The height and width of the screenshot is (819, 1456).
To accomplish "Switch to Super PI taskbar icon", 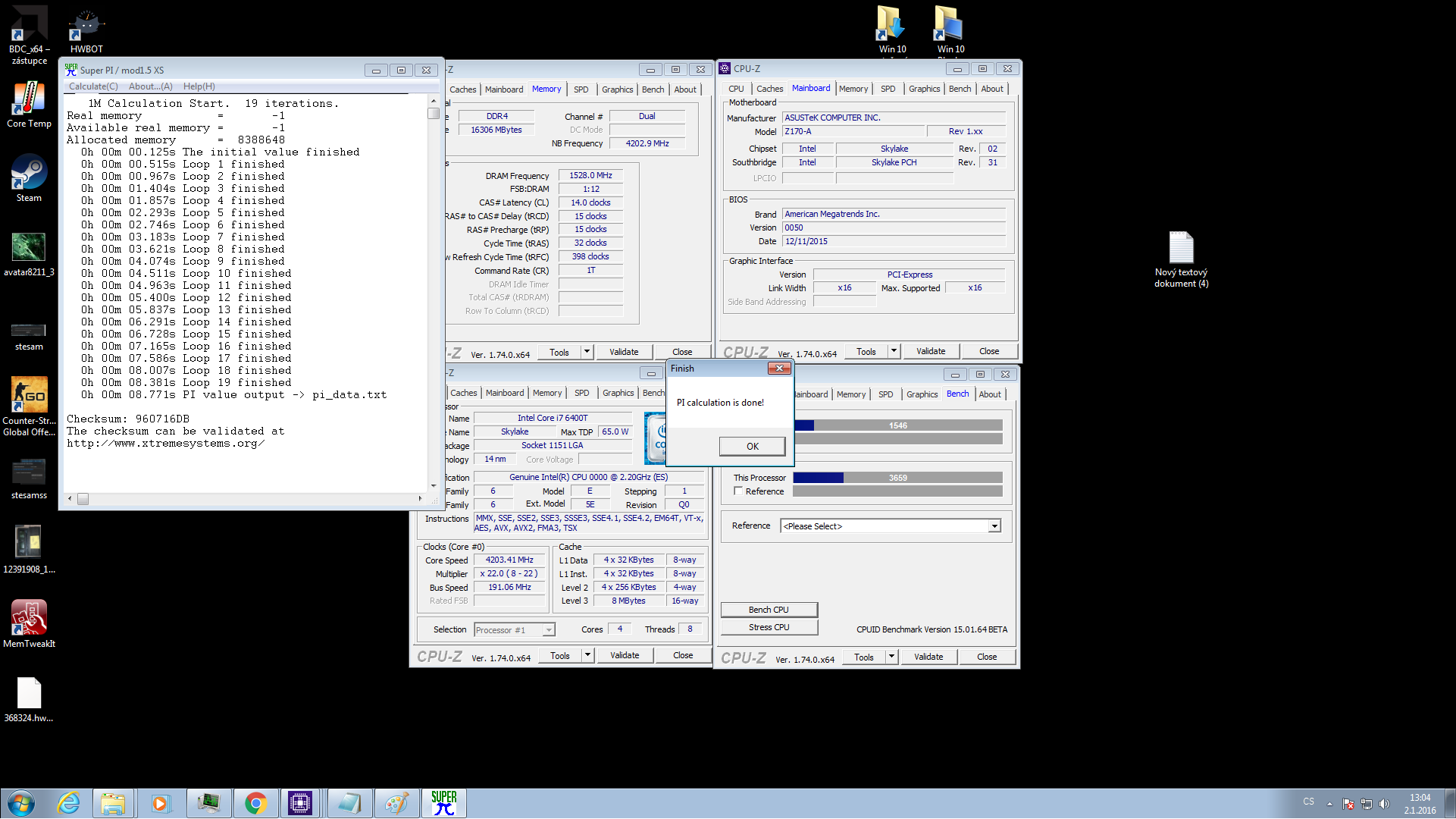I will (443, 803).
